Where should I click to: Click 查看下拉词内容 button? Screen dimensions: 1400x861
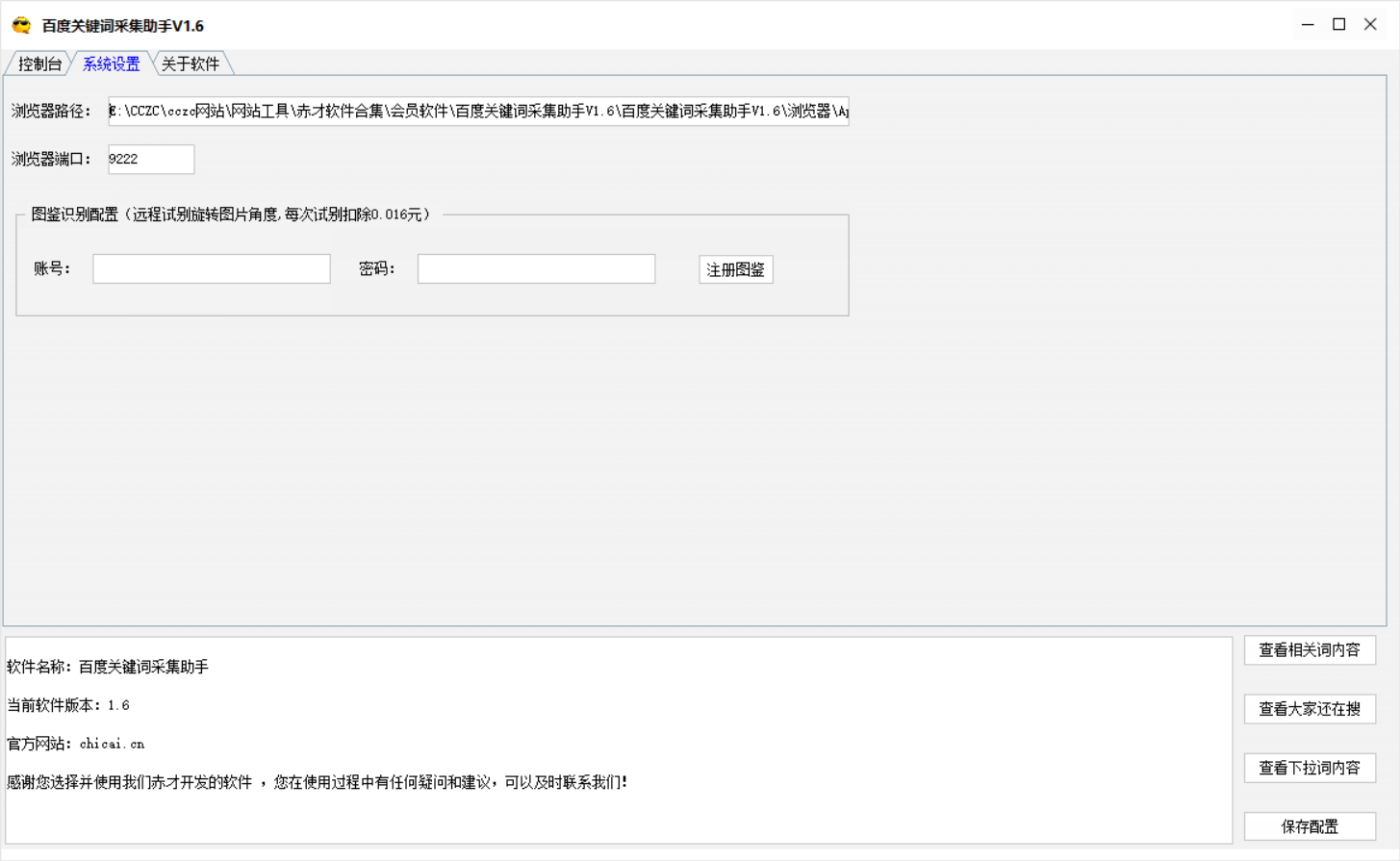click(1310, 768)
